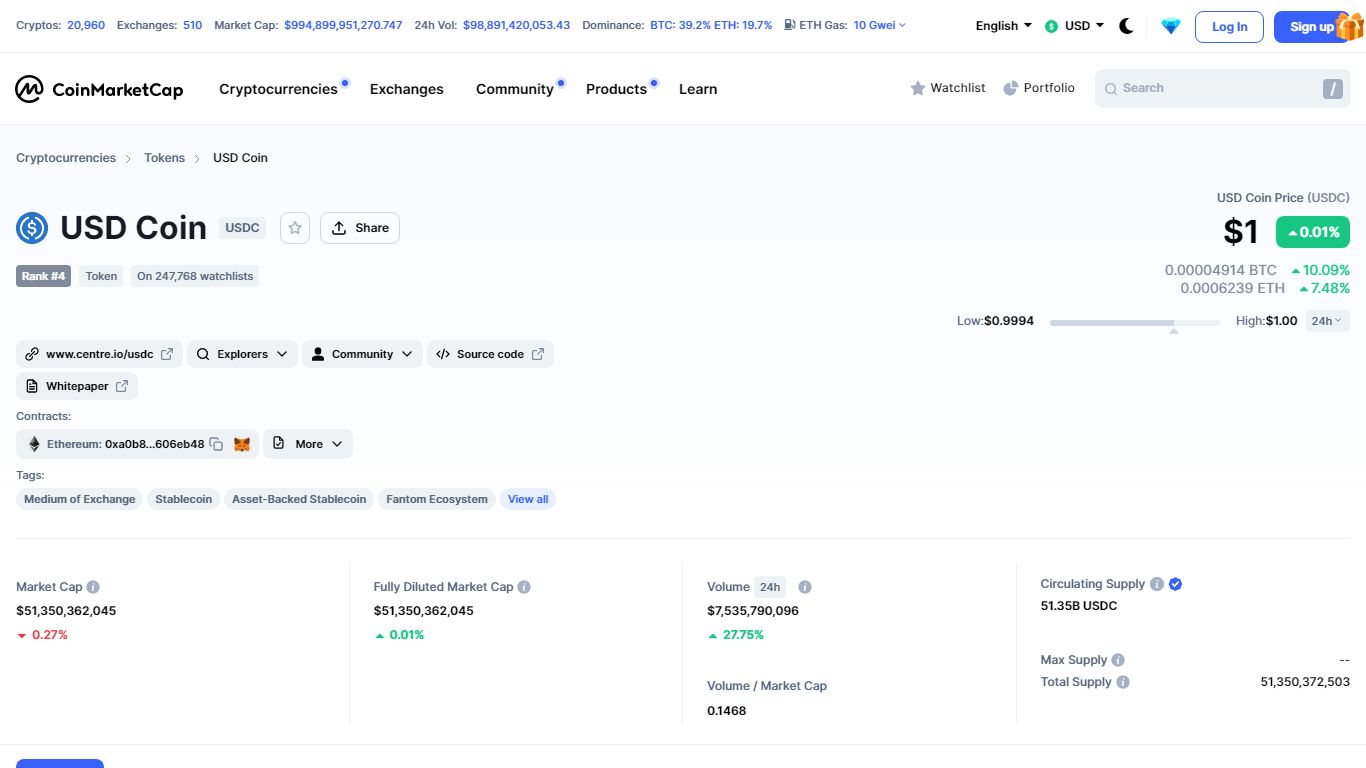Click the search slash shortcut icon
1366x768 pixels.
tap(1332, 89)
